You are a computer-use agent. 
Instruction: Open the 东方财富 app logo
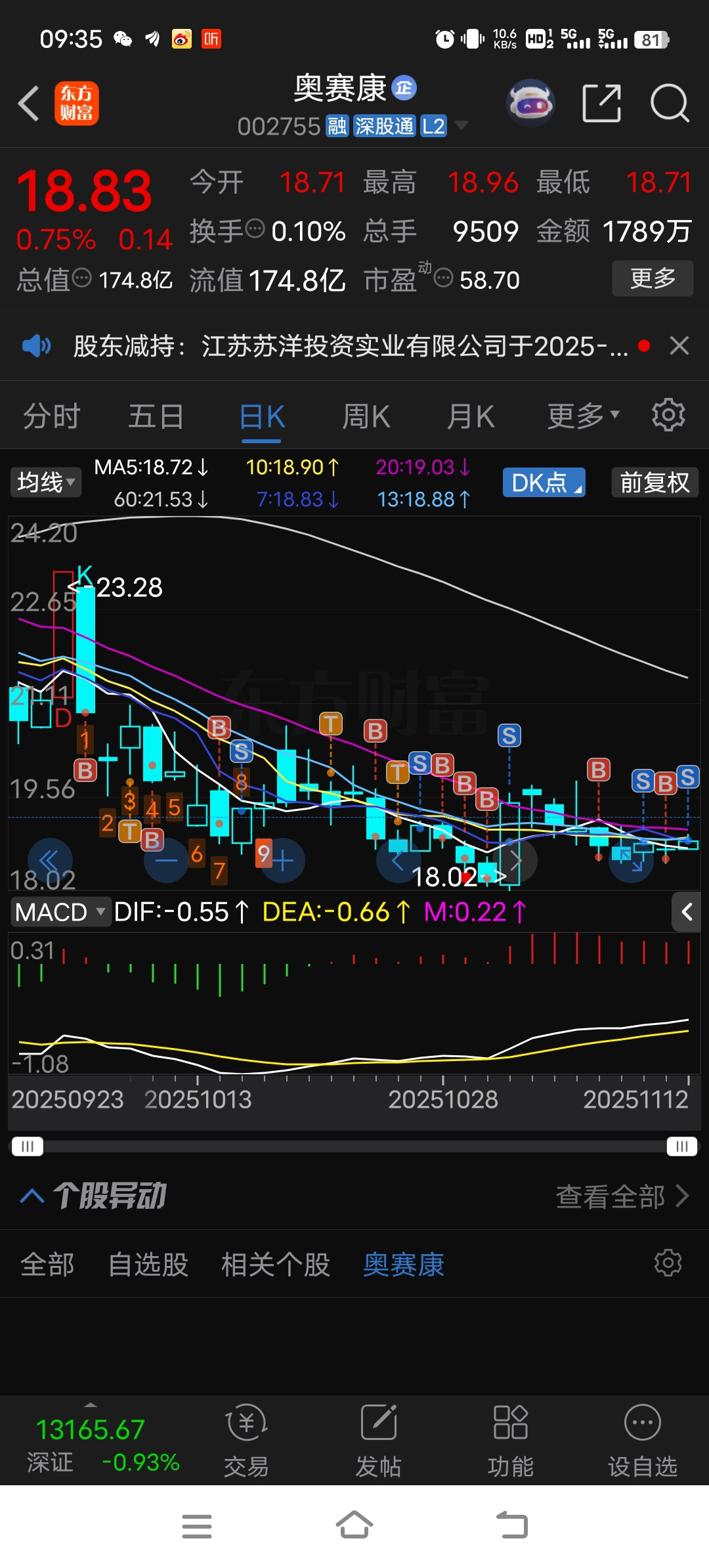[77, 103]
